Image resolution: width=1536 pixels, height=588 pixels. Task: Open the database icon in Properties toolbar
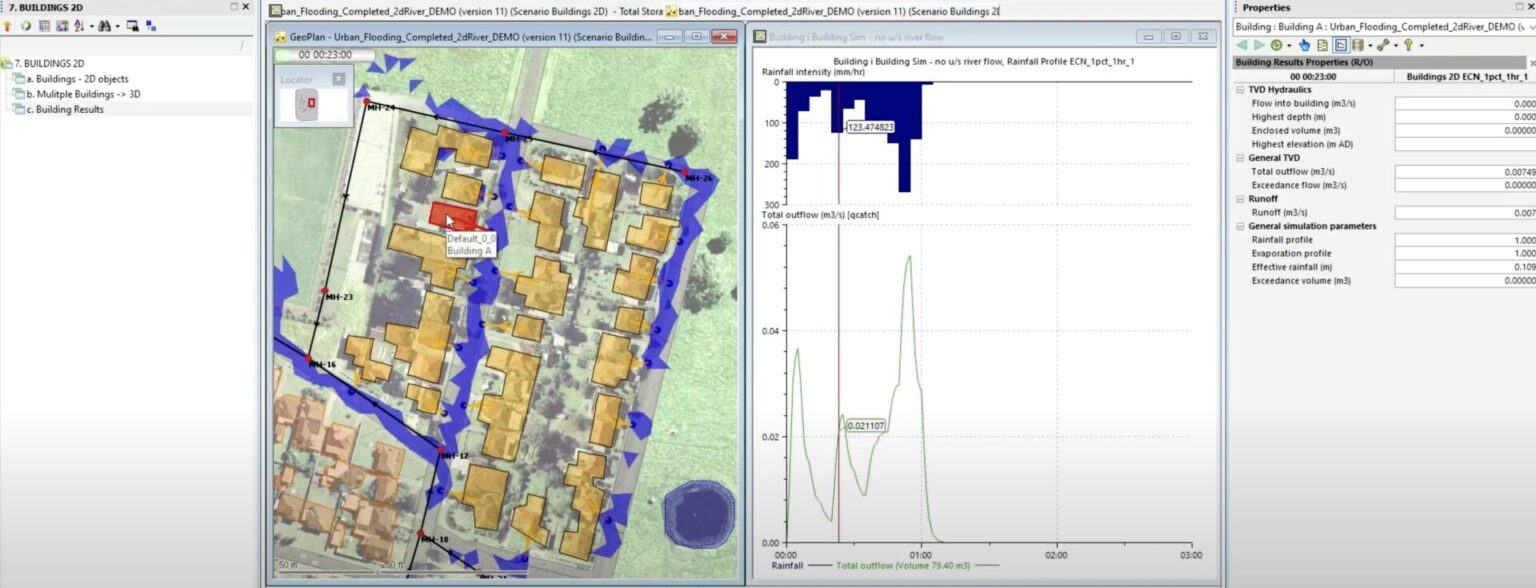click(1359, 45)
